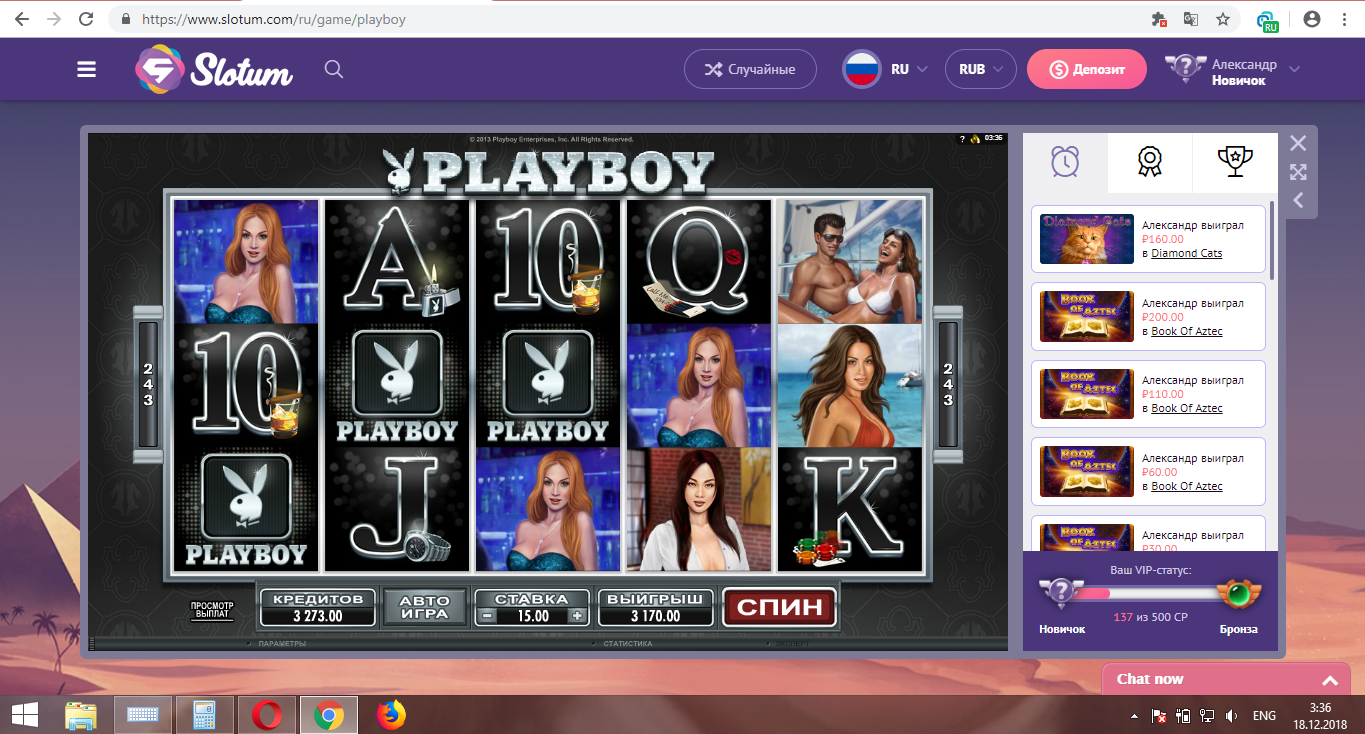This screenshot has width=1365, height=734.
Task: Click the Slotum logo
Action: [214, 69]
